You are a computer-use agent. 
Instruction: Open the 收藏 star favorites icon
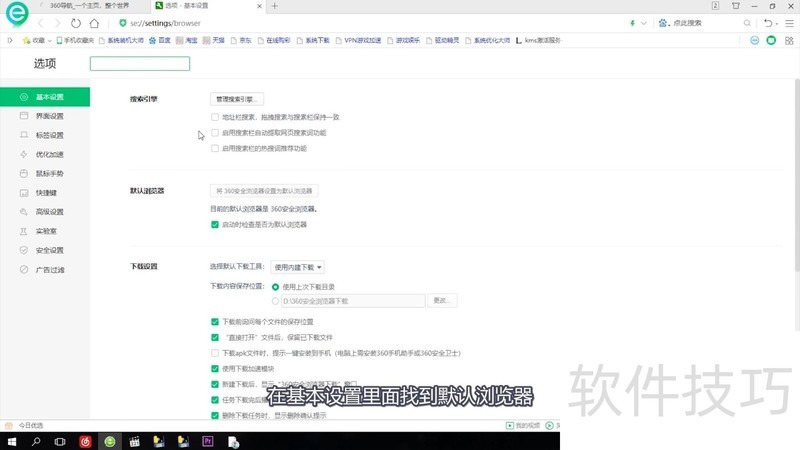coord(27,40)
